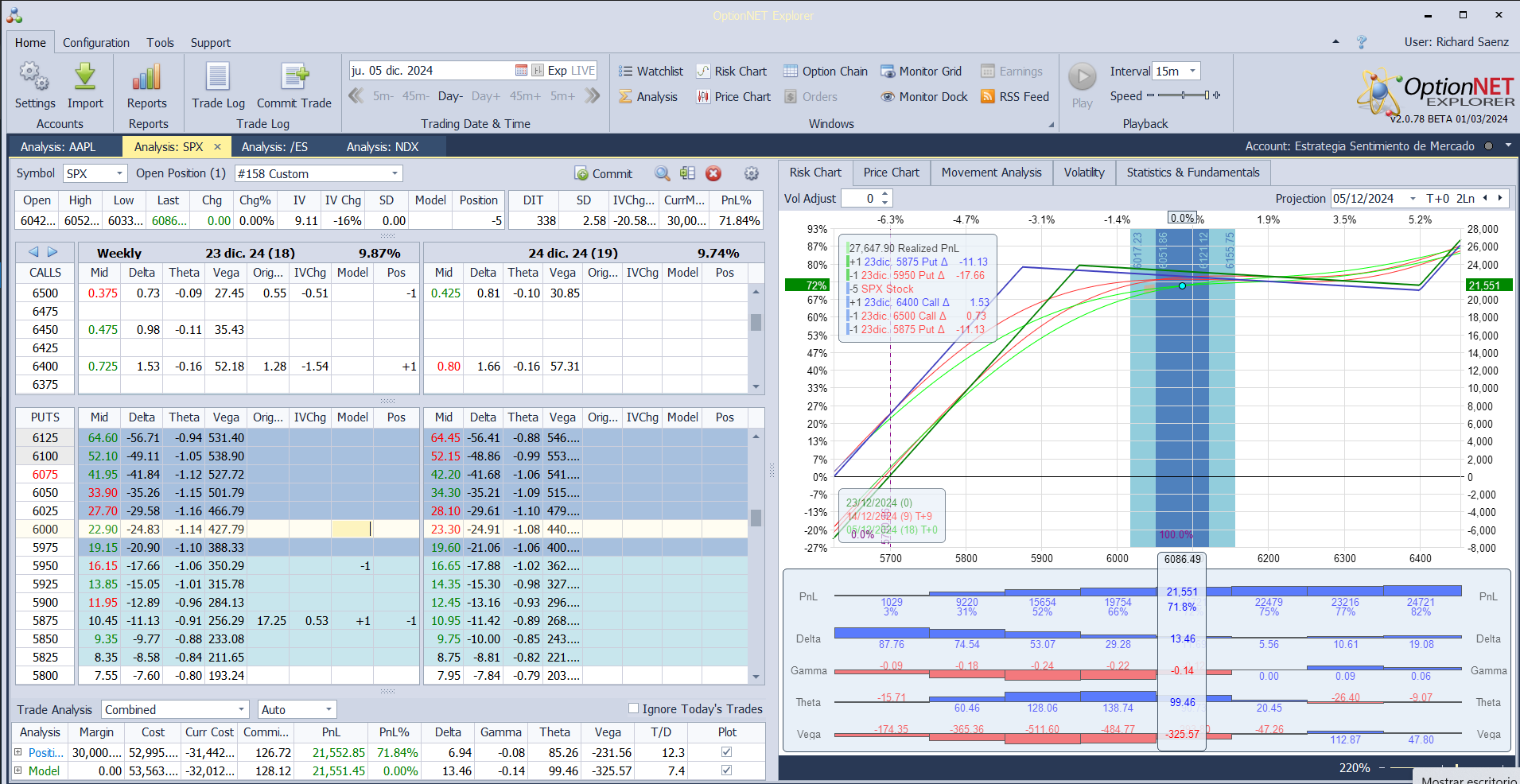This screenshot has width=1520, height=784.
Task: Open the Movement Analysis chart tab
Action: tap(991, 173)
